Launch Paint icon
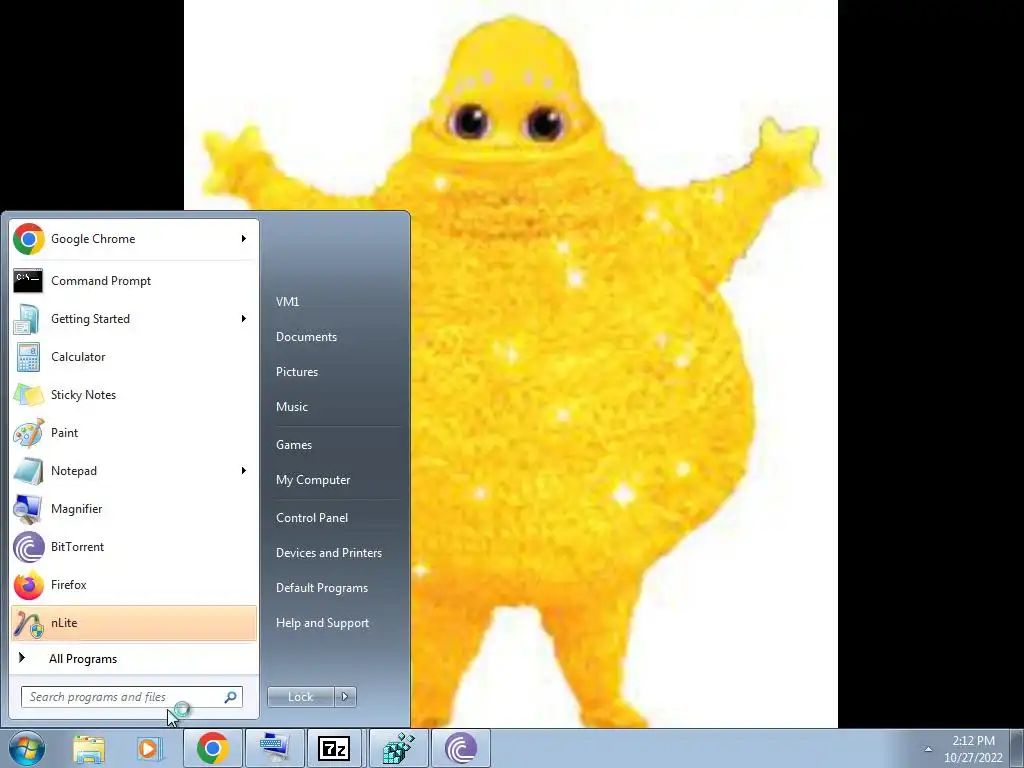Image resolution: width=1024 pixels, height=768 pixels. pyautogui.click(x=28, y=432)
